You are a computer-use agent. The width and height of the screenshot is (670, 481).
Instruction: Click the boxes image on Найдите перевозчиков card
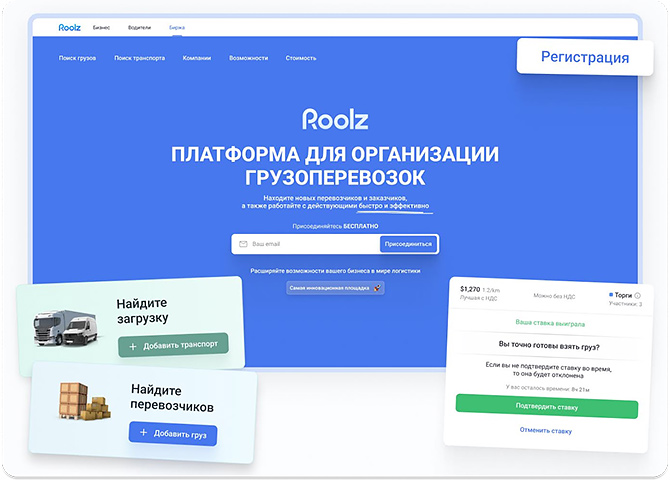85,401
